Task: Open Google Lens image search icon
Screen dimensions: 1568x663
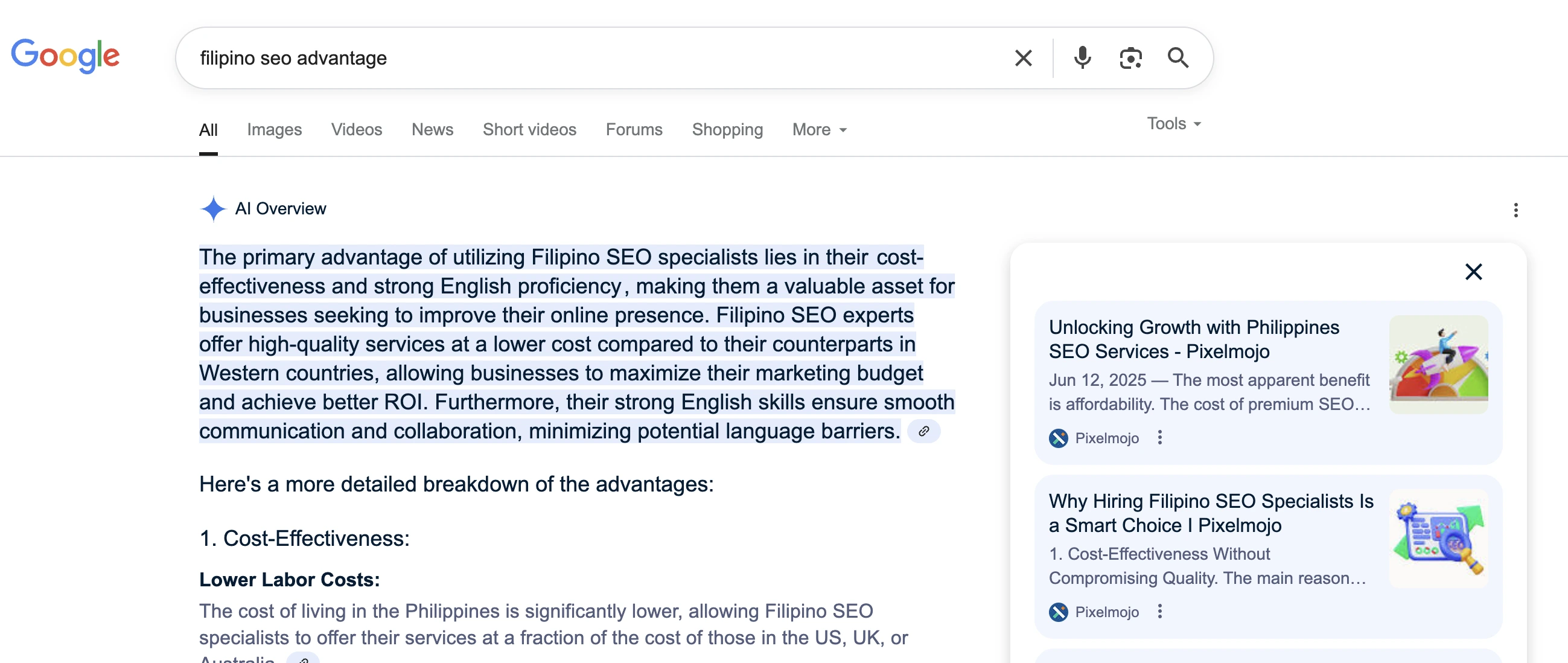Action: coord(1130,58)
